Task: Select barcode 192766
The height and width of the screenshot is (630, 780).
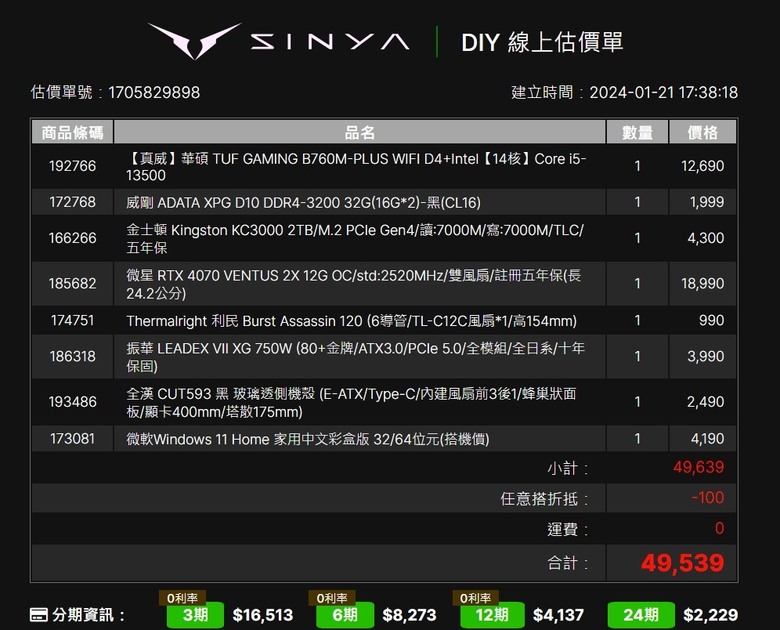Action: tap(73, 166)
